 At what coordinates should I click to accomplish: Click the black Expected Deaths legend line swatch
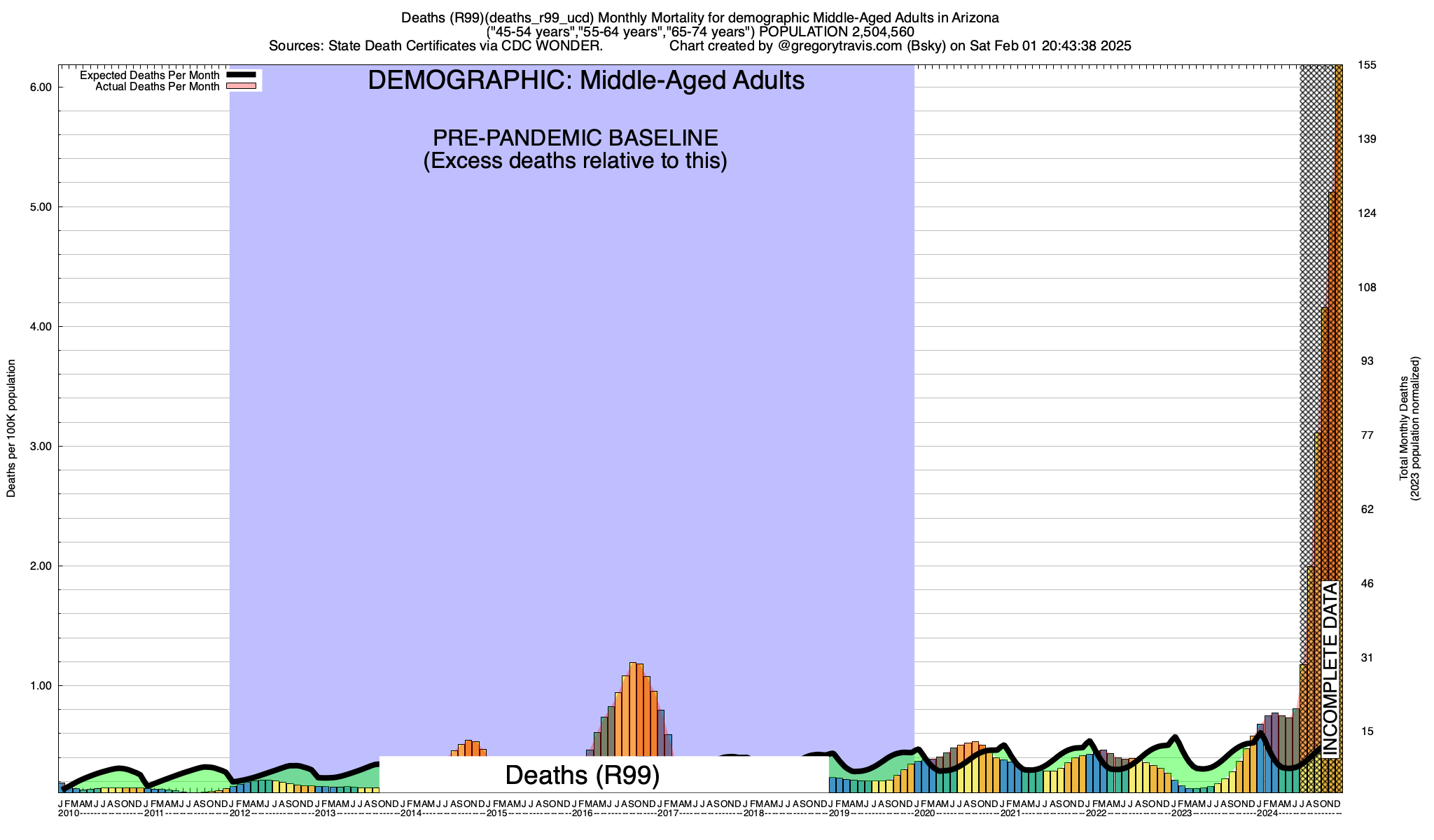click(242, 75)
